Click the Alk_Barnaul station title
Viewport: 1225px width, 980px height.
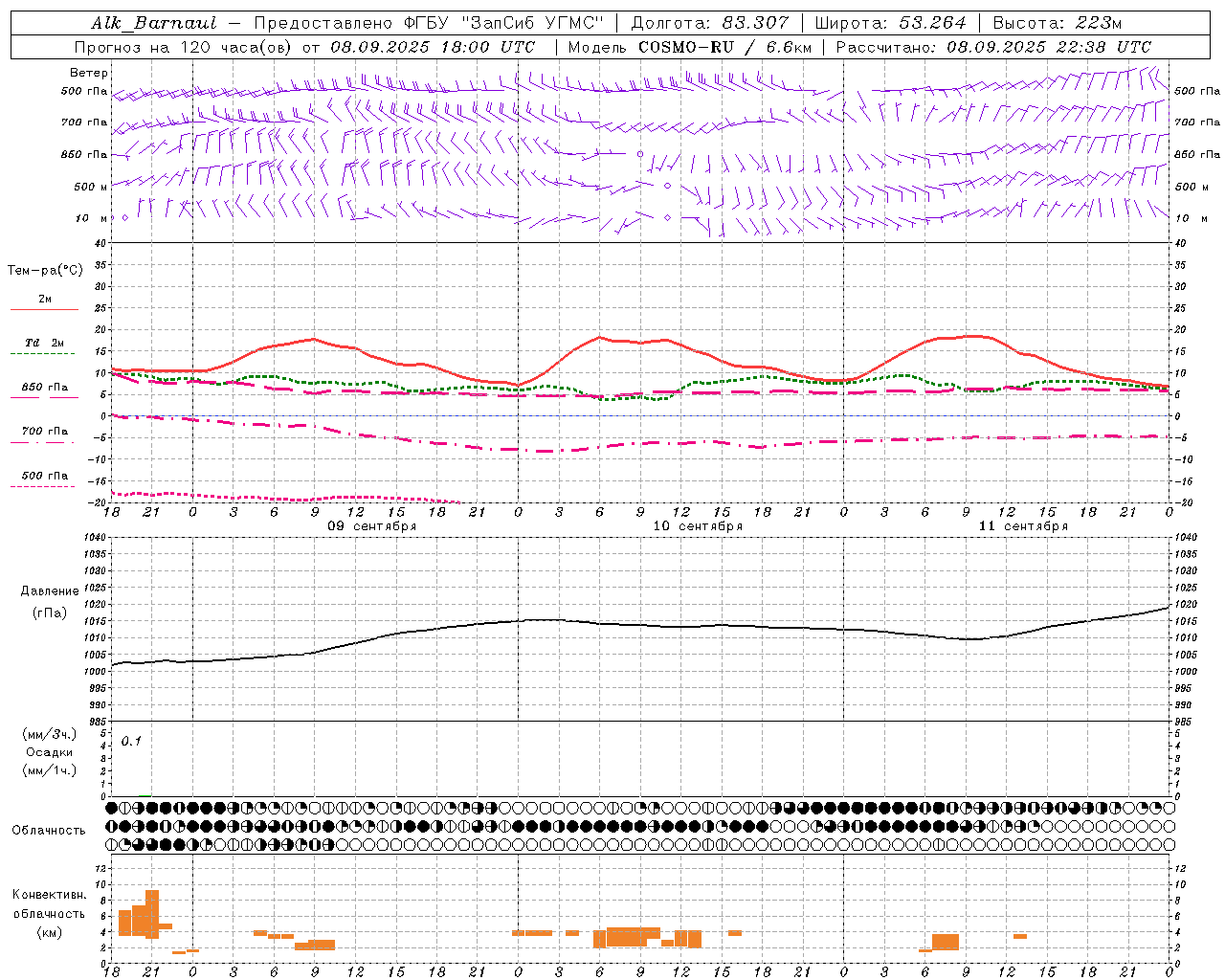154,23
